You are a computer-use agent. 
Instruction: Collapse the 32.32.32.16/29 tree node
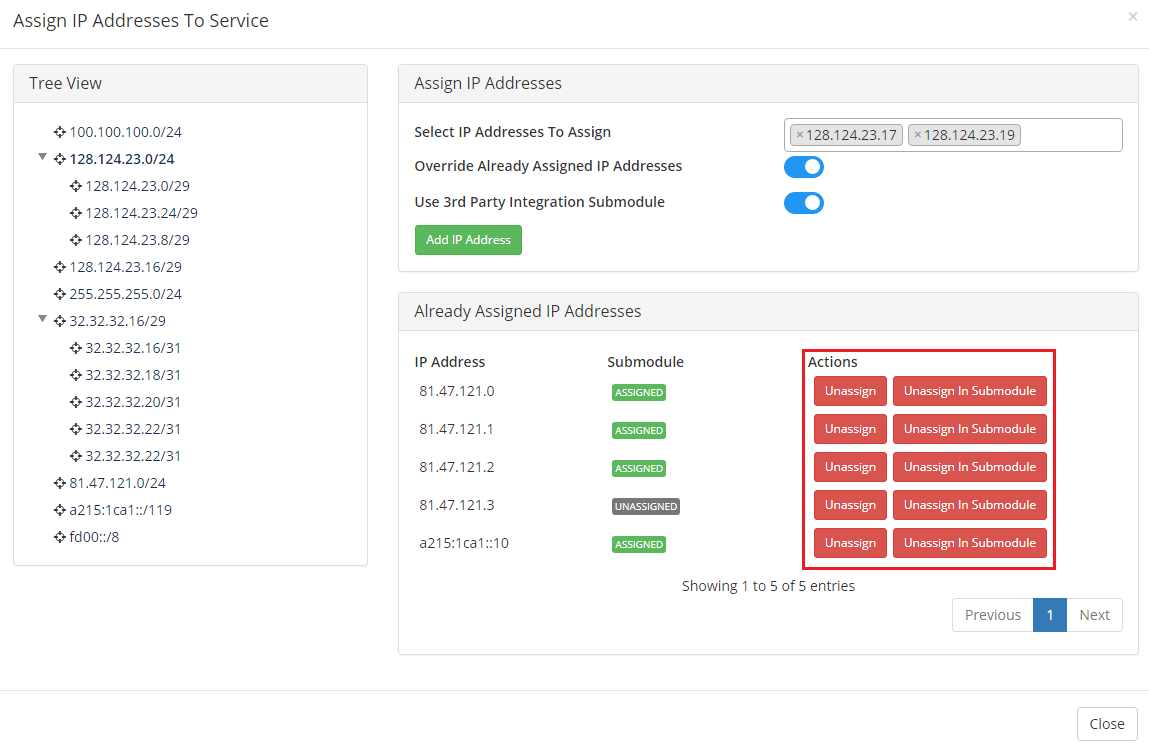[43, 319]
